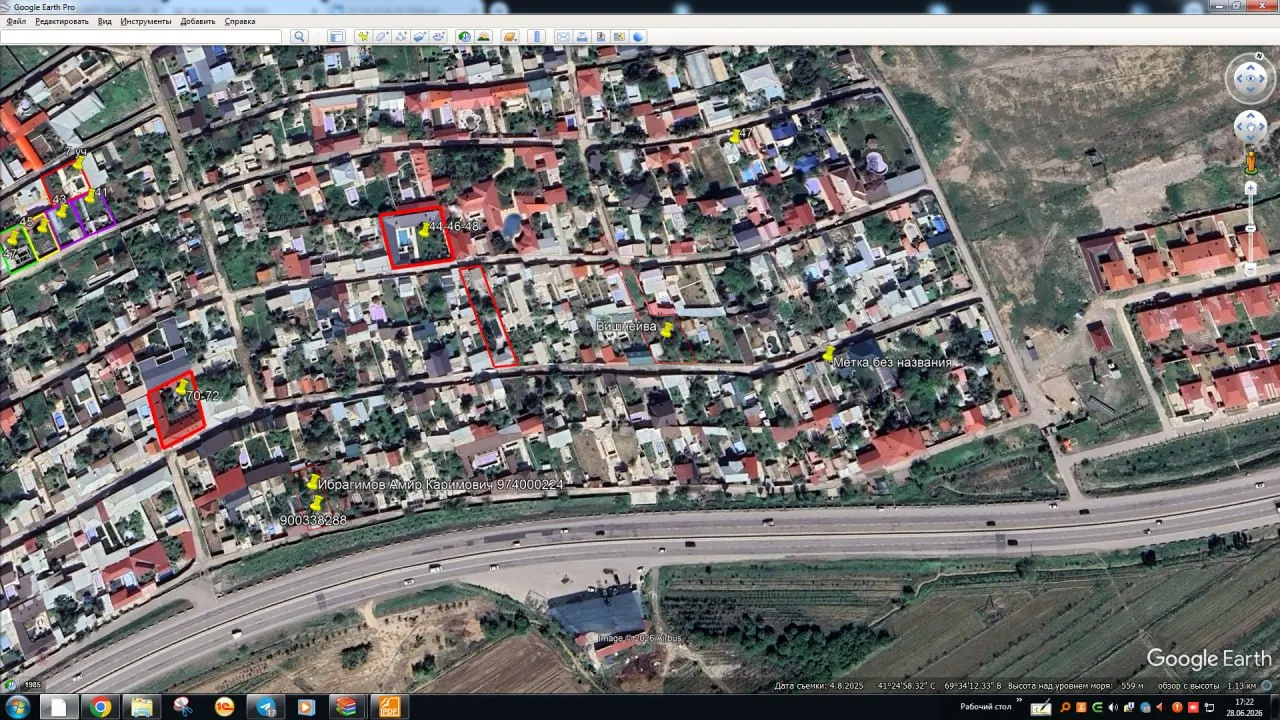Viewport: 1280px width, 720px height.
Task: Add a new placemark from toolbar
Action: pos(364,37)
